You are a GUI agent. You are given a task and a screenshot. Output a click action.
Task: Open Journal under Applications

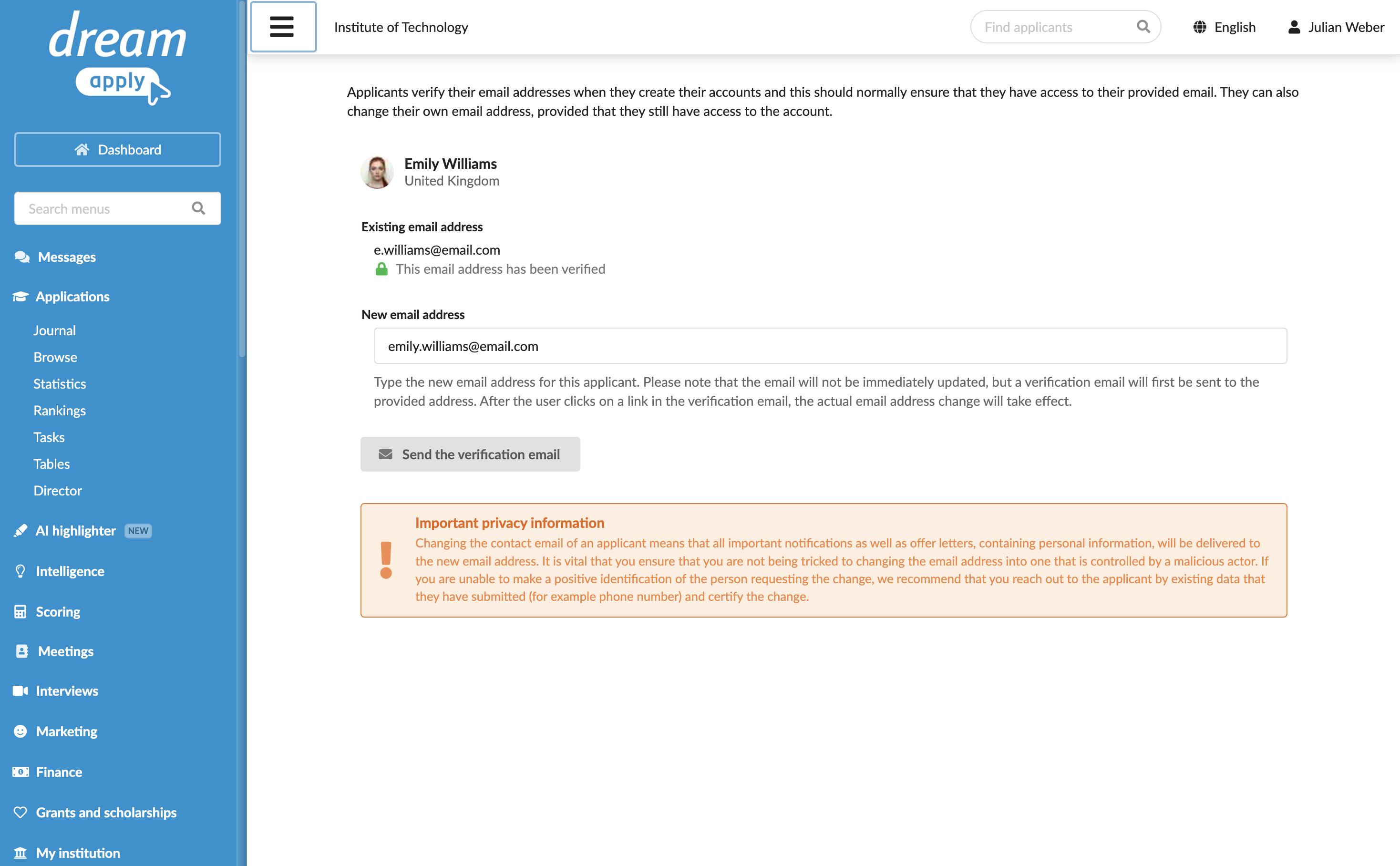point(54,330)
